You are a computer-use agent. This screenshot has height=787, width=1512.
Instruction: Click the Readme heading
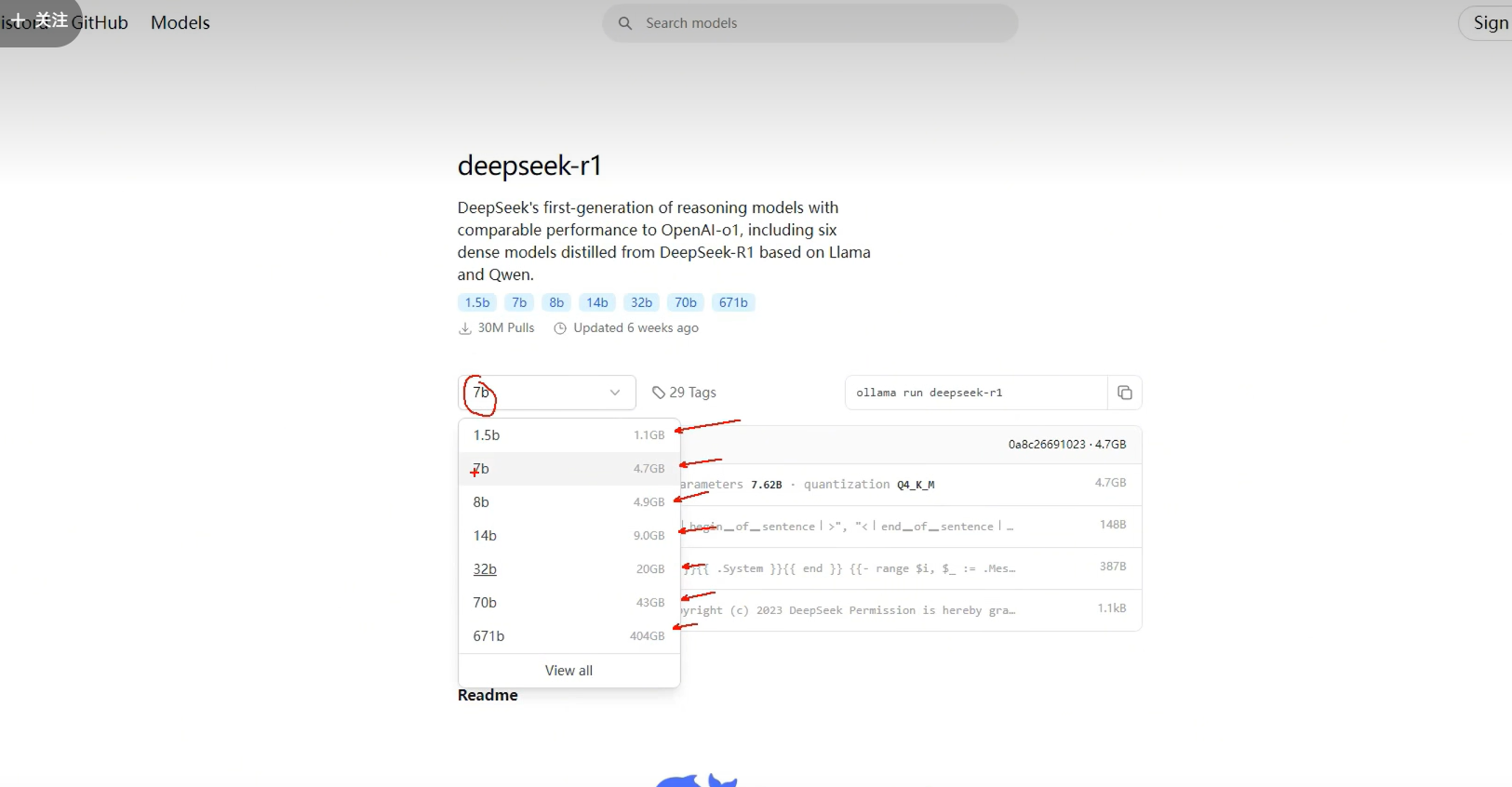tap(488, 696)
